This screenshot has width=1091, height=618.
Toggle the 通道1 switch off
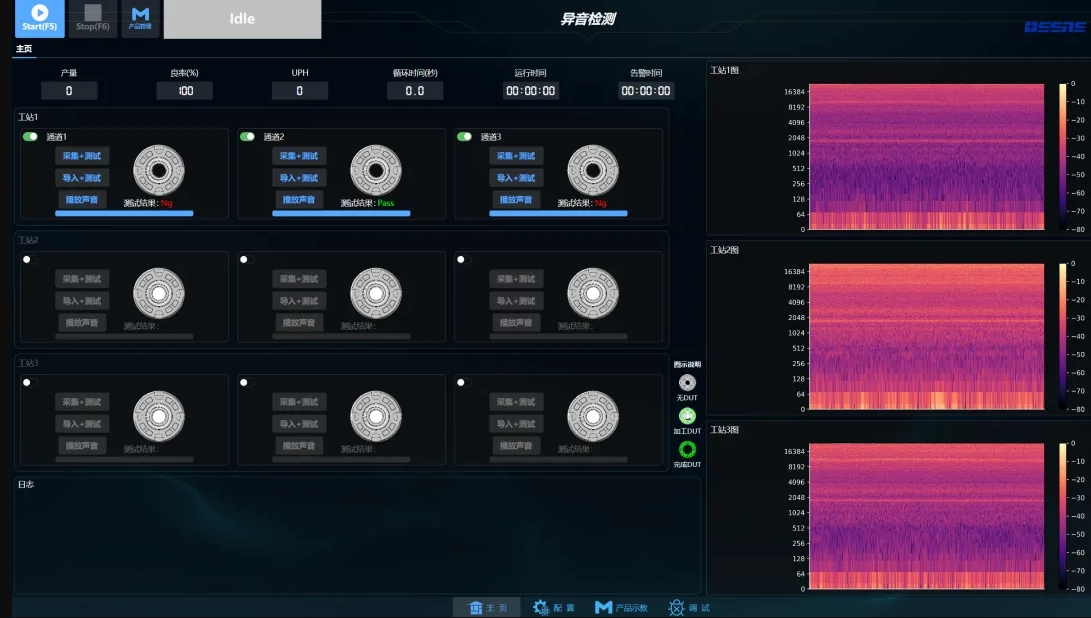(30, 137)
